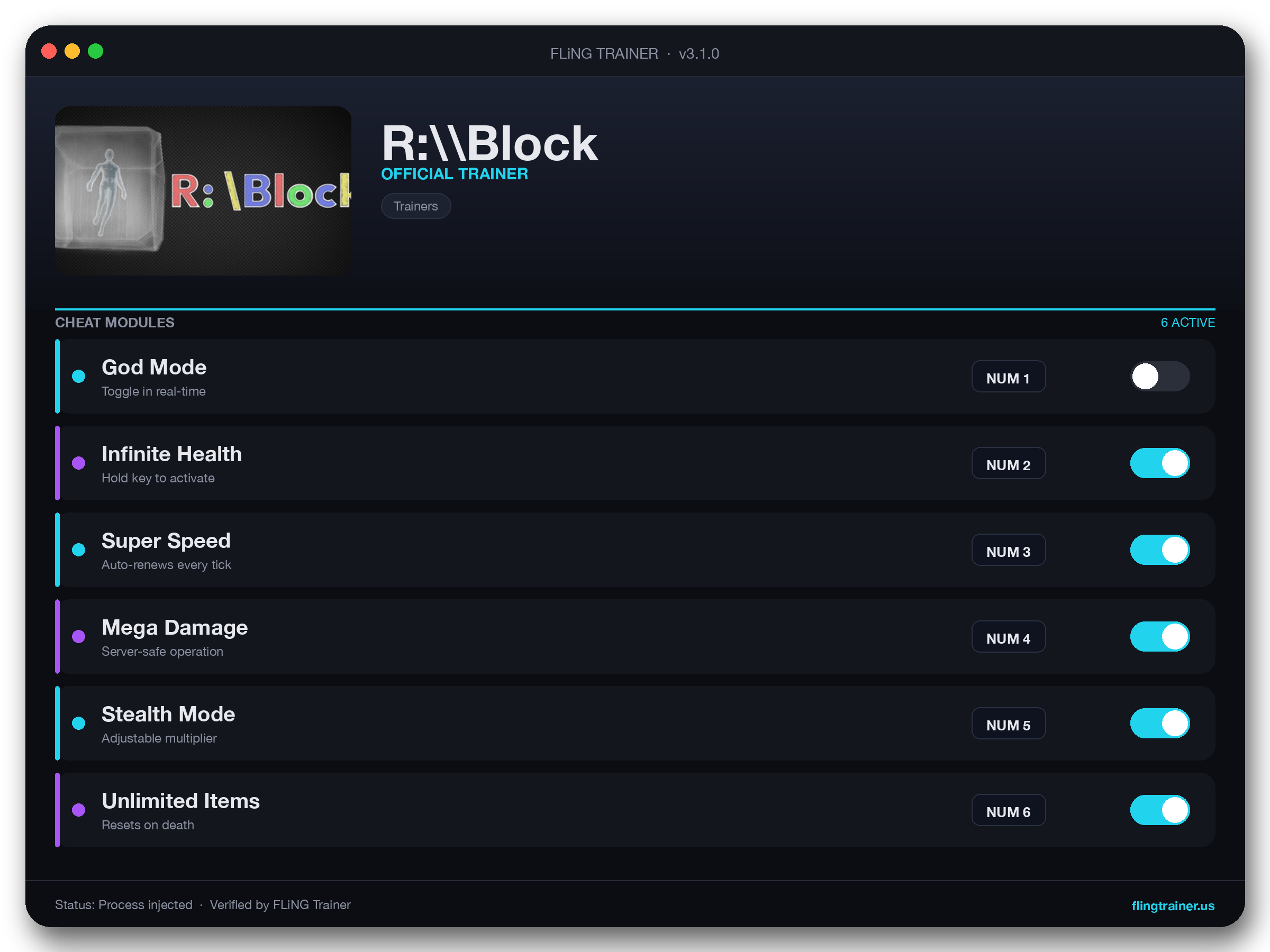Turn off the Super Speed switch
The width and height of the screenshot is (1270, 952).
1160,550
